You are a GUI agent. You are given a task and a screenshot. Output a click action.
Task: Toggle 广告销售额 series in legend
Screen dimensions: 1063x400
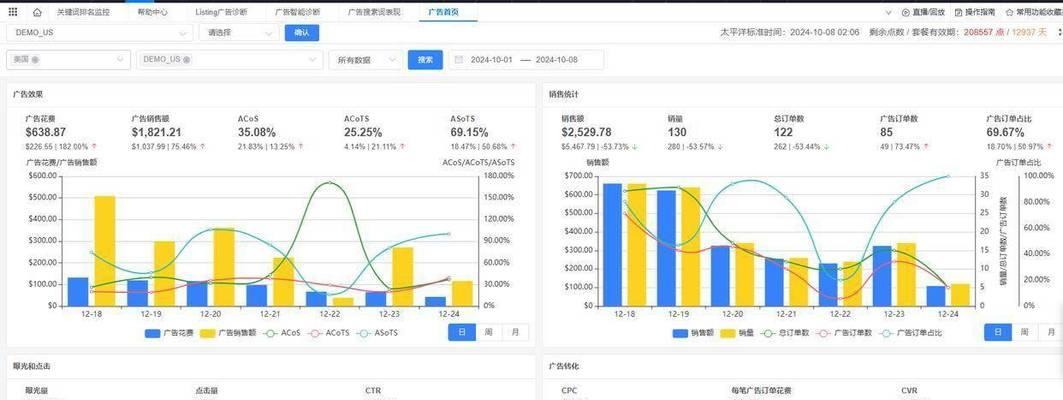[x=228, y=333]
